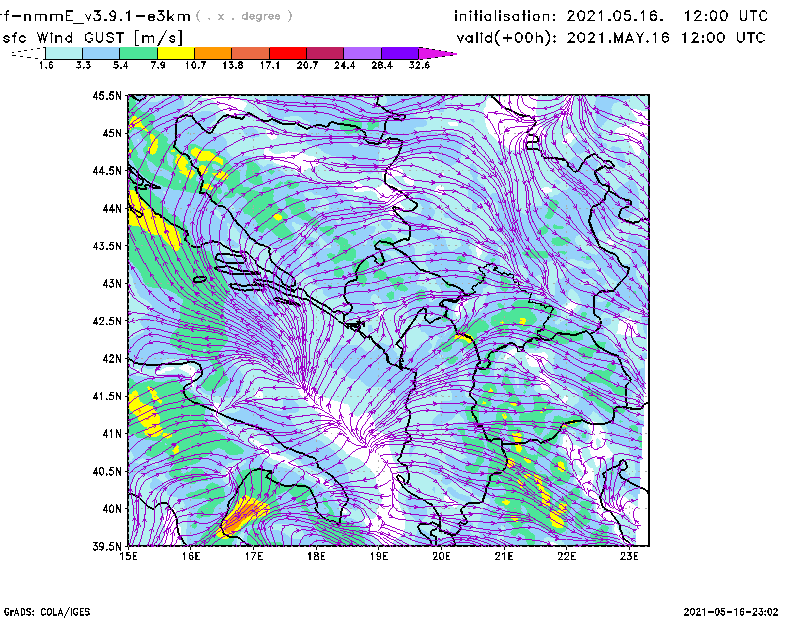Click the colorbar value '32.6'
The width and height of the screenshot is (800, 618).
419,65
